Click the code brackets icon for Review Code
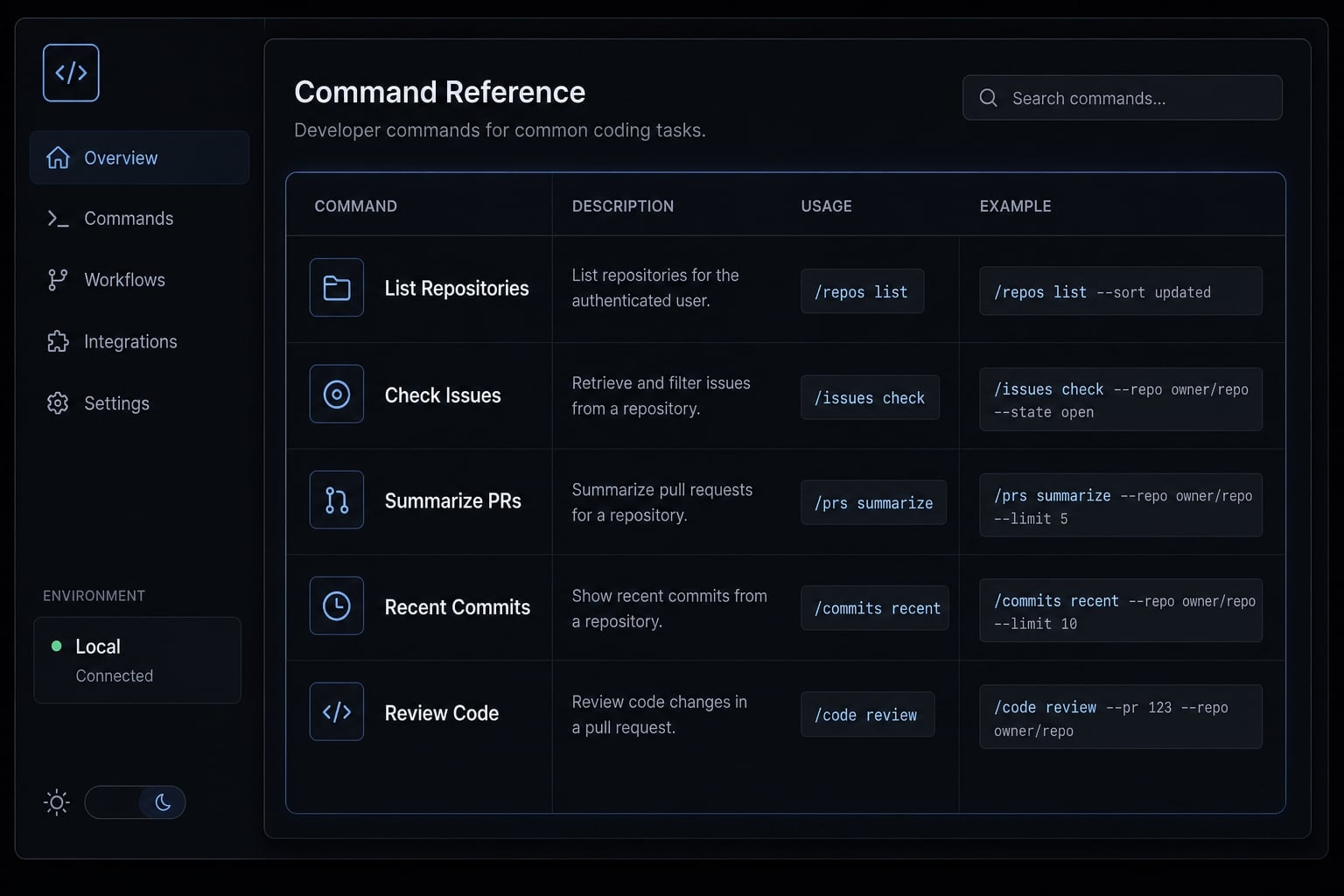 (x=337, y=712)
